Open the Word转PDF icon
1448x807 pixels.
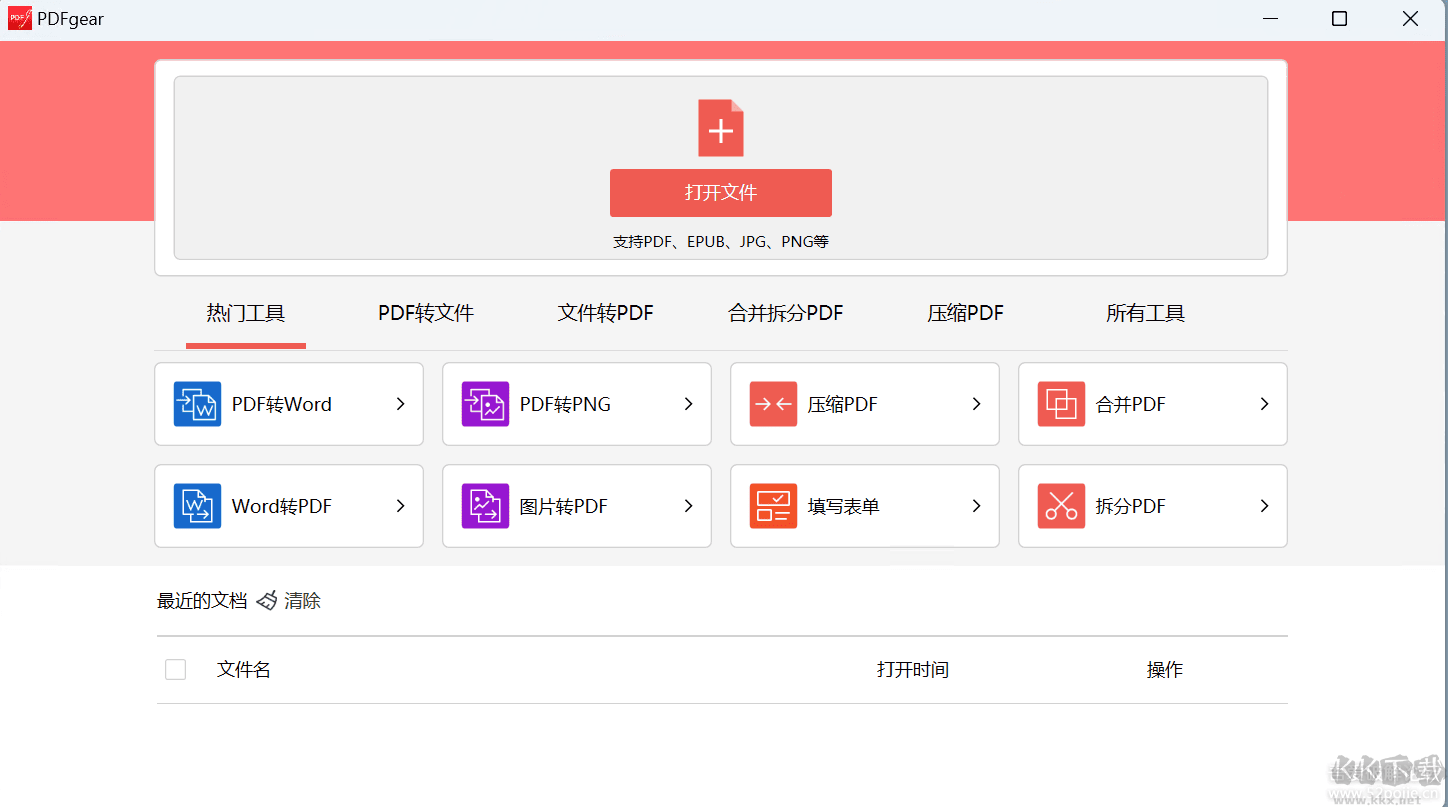197,506
